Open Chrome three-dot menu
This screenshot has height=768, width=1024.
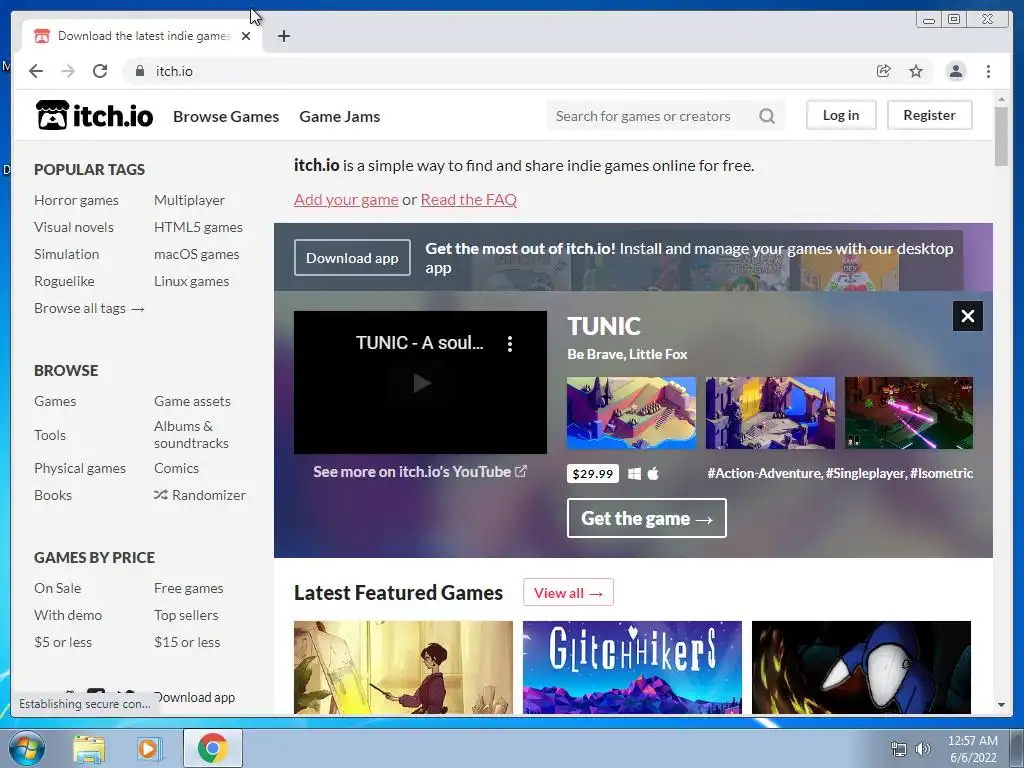[988, 71]
